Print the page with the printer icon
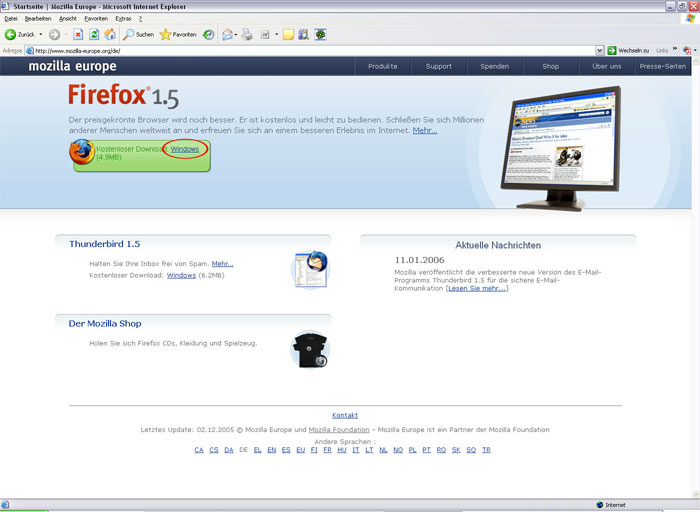 pyautogui.click(x=247, y=34)
